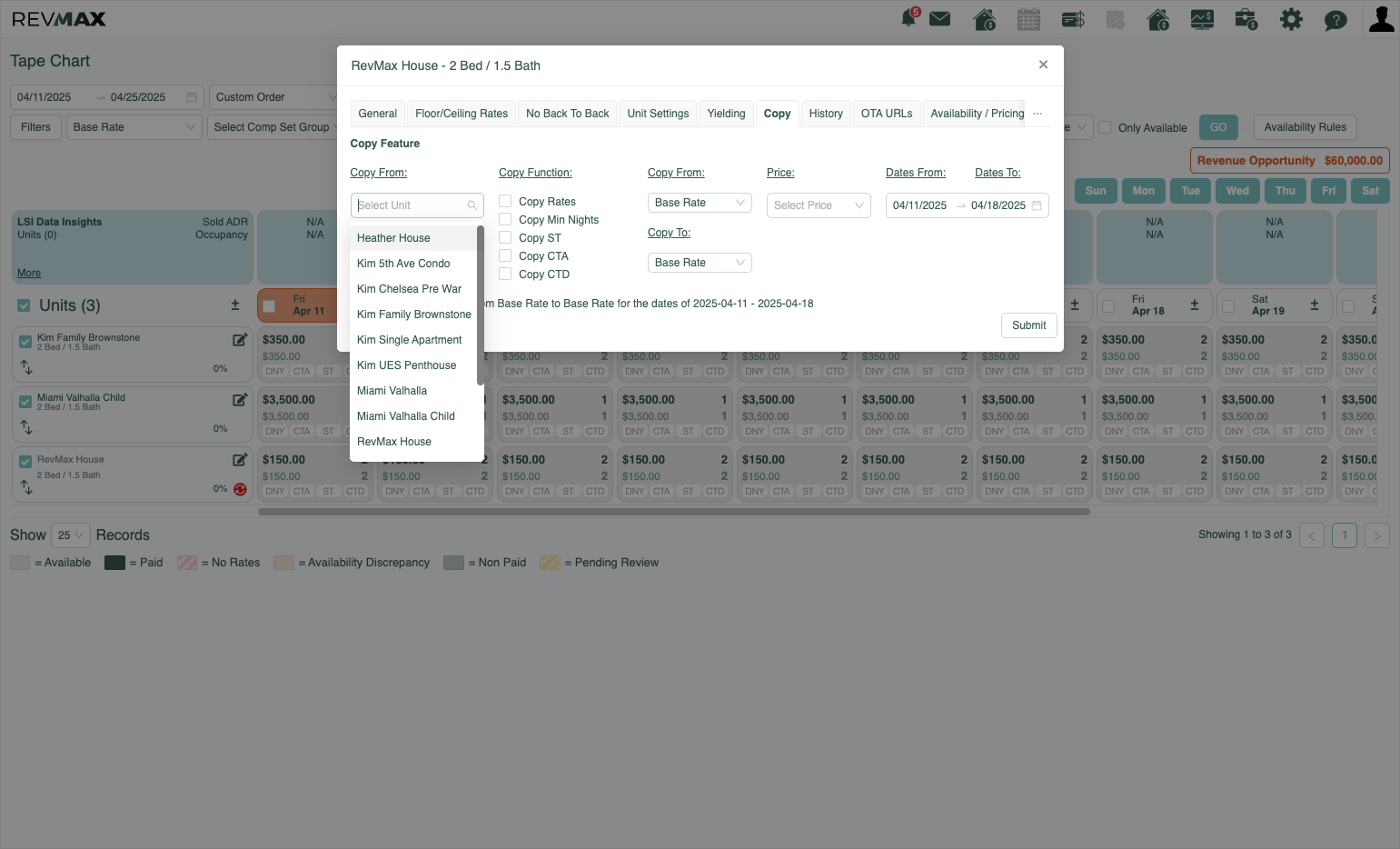Click the more tabs ellipsis icon
Image resolution: width=1400 pixels, height=849 pixels.
1038,114
